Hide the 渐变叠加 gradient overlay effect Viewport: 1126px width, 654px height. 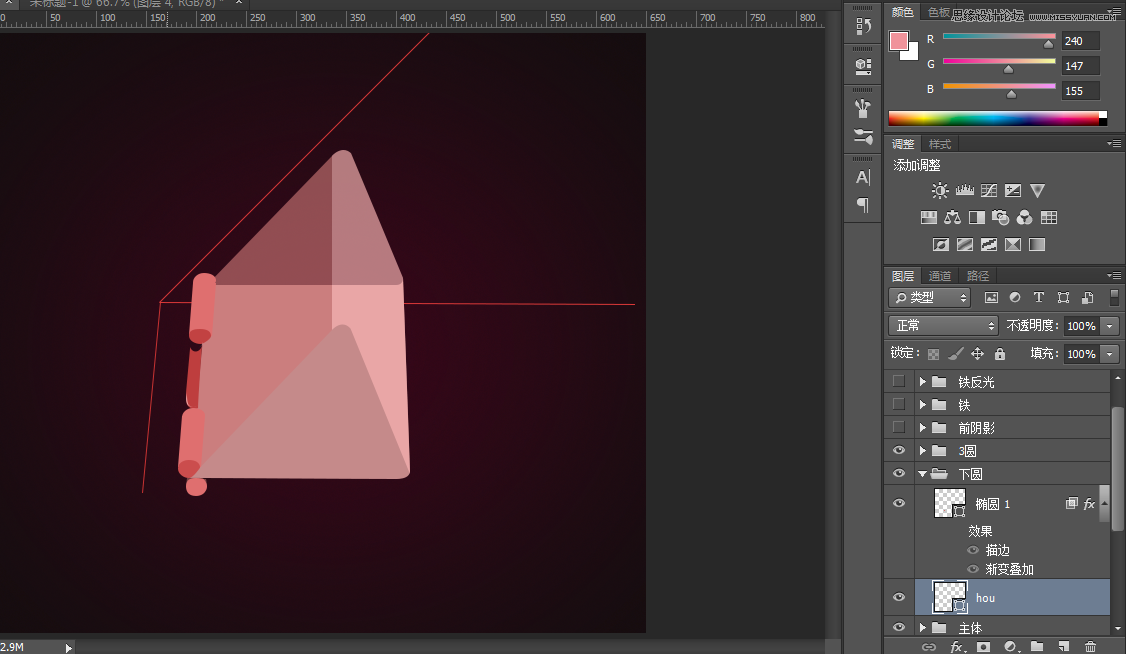click(x=973, y=569)
